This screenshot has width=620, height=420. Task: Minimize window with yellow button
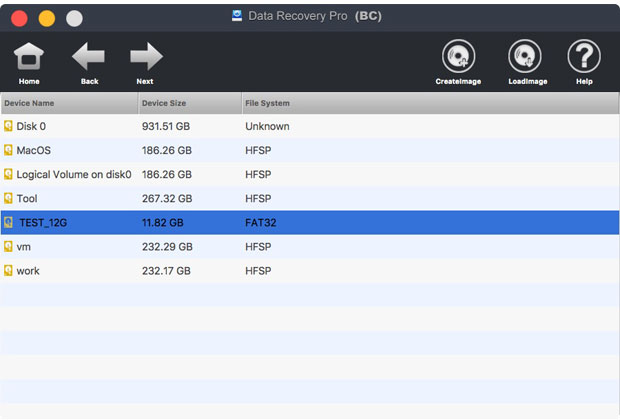point(47,18)
